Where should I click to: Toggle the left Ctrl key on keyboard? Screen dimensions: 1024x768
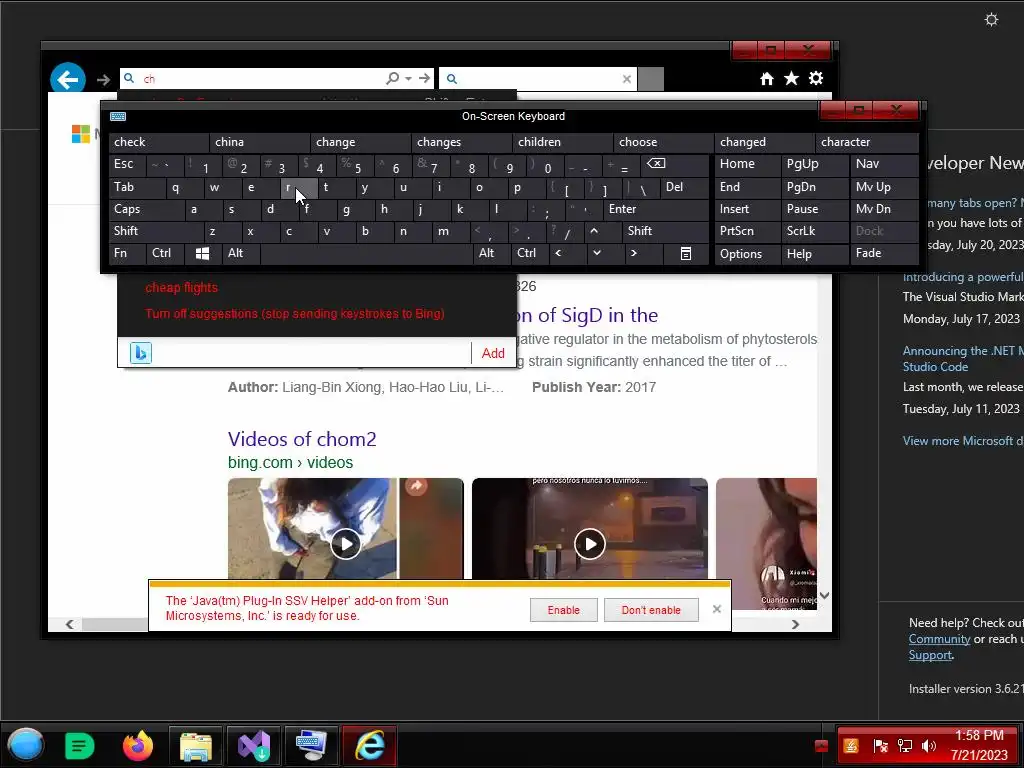(x=165, y=253)
